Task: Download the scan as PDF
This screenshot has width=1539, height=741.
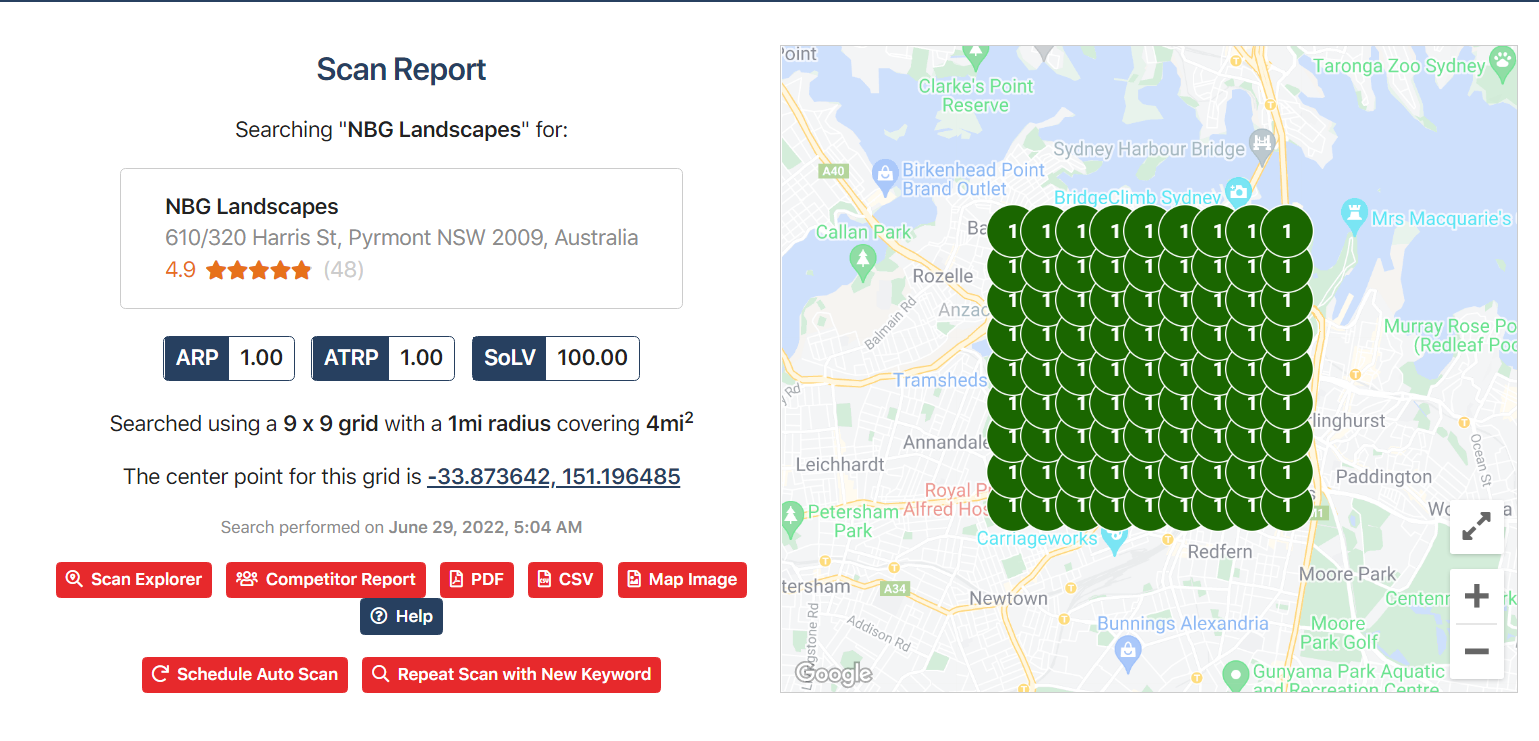Action: (x=477, y=580)
